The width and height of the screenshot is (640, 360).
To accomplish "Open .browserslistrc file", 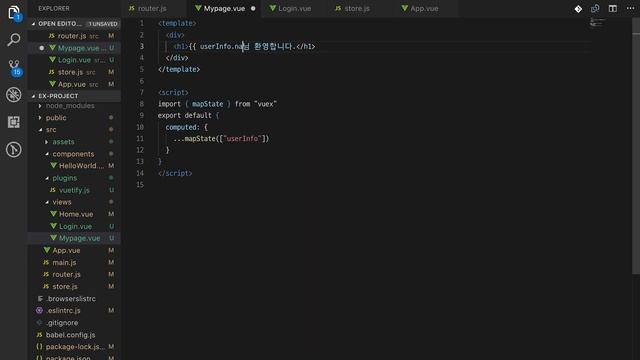I will pos(74,298).
